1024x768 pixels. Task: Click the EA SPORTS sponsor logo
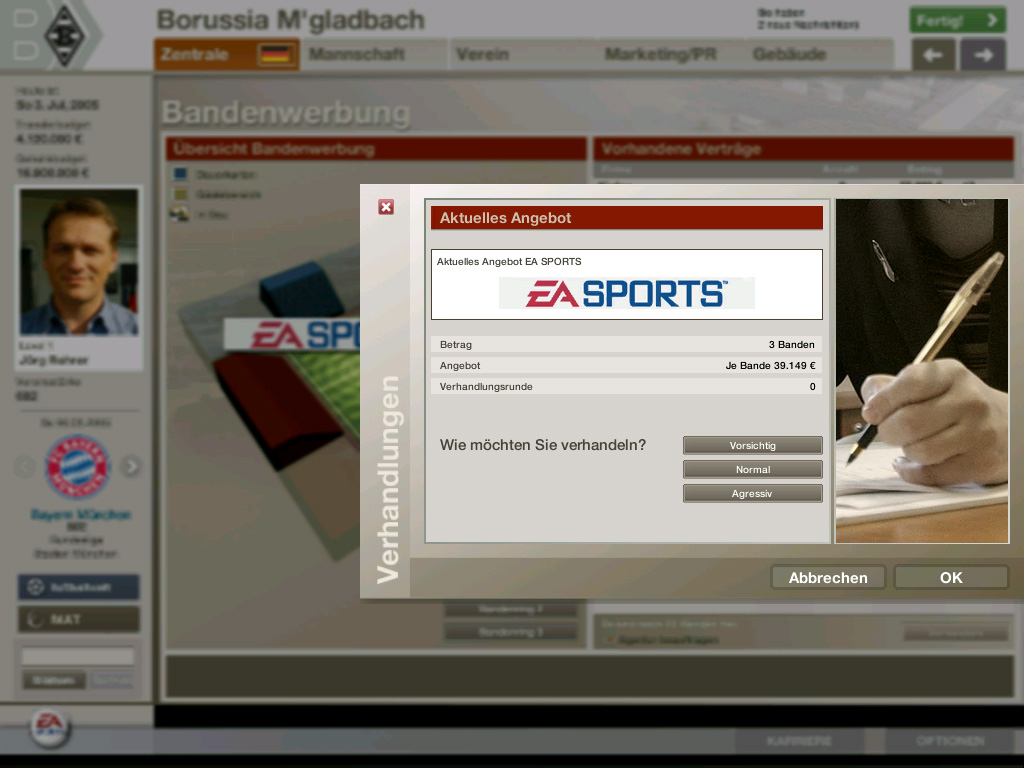coord(626,293)
